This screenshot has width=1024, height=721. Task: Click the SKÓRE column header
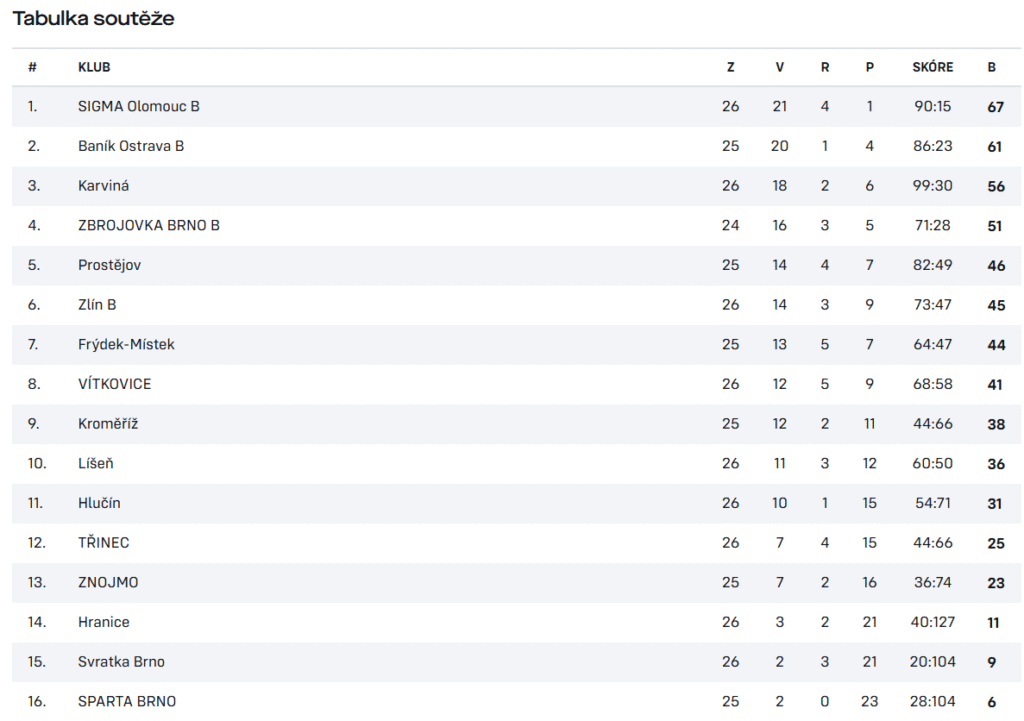933,67
